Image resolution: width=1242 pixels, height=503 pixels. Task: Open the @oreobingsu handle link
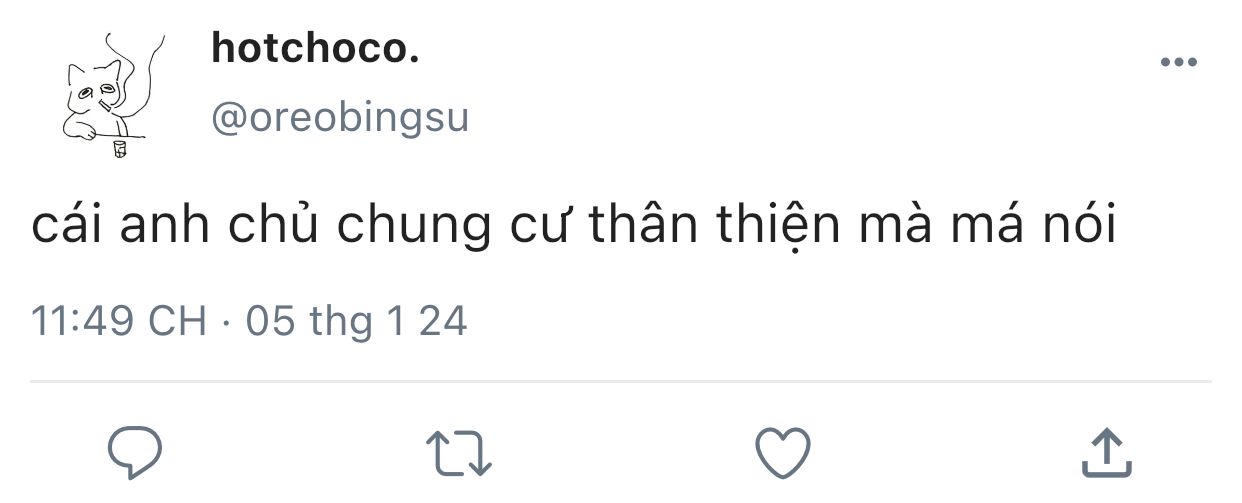[340, 118]
